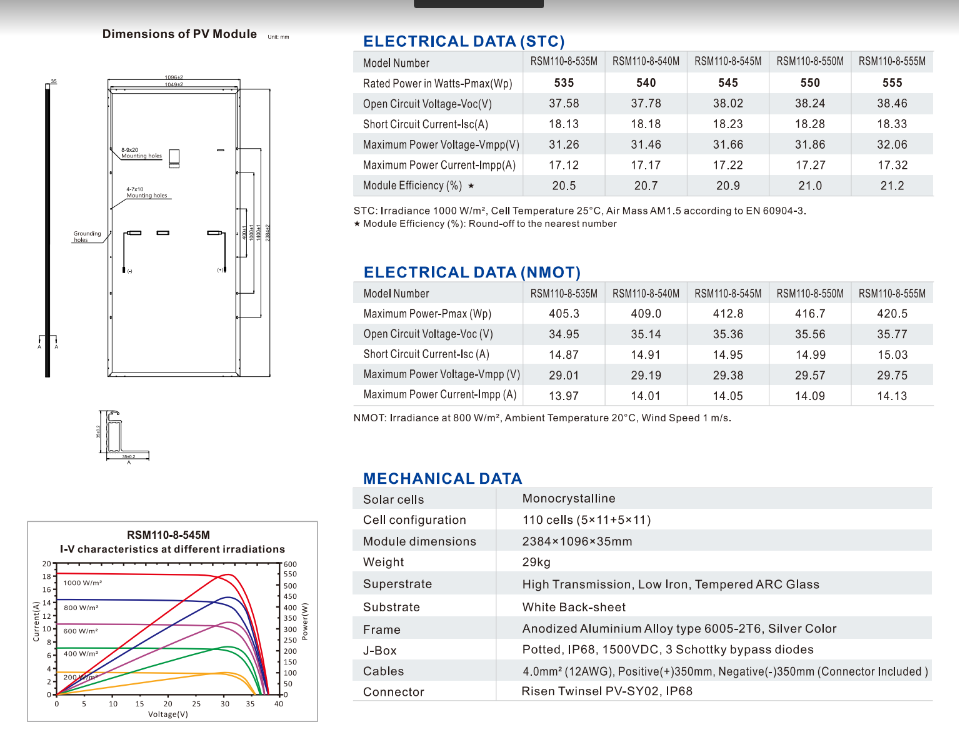
Task: Click the Cables "4.0mm² (12AWG)" description
Action: point(725,671)
